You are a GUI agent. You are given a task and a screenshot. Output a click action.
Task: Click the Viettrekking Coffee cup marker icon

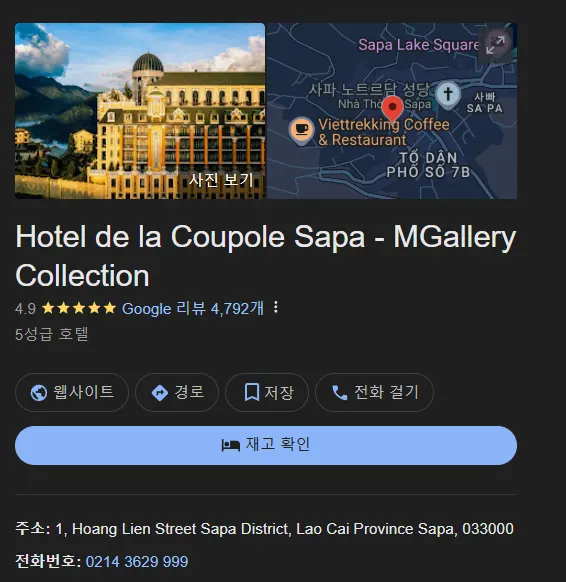point(301,130)
